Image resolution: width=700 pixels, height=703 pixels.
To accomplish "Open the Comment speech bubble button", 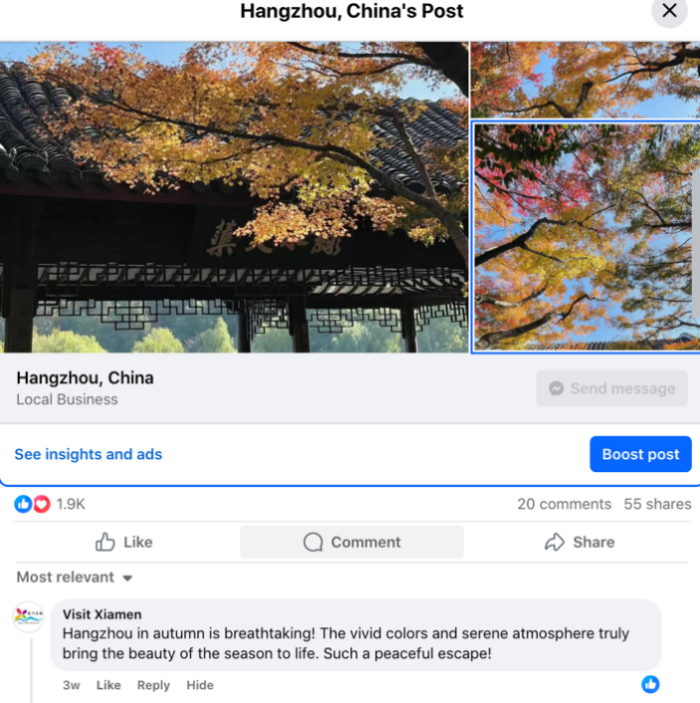I will pyautogui.click(x=352, y=542).
